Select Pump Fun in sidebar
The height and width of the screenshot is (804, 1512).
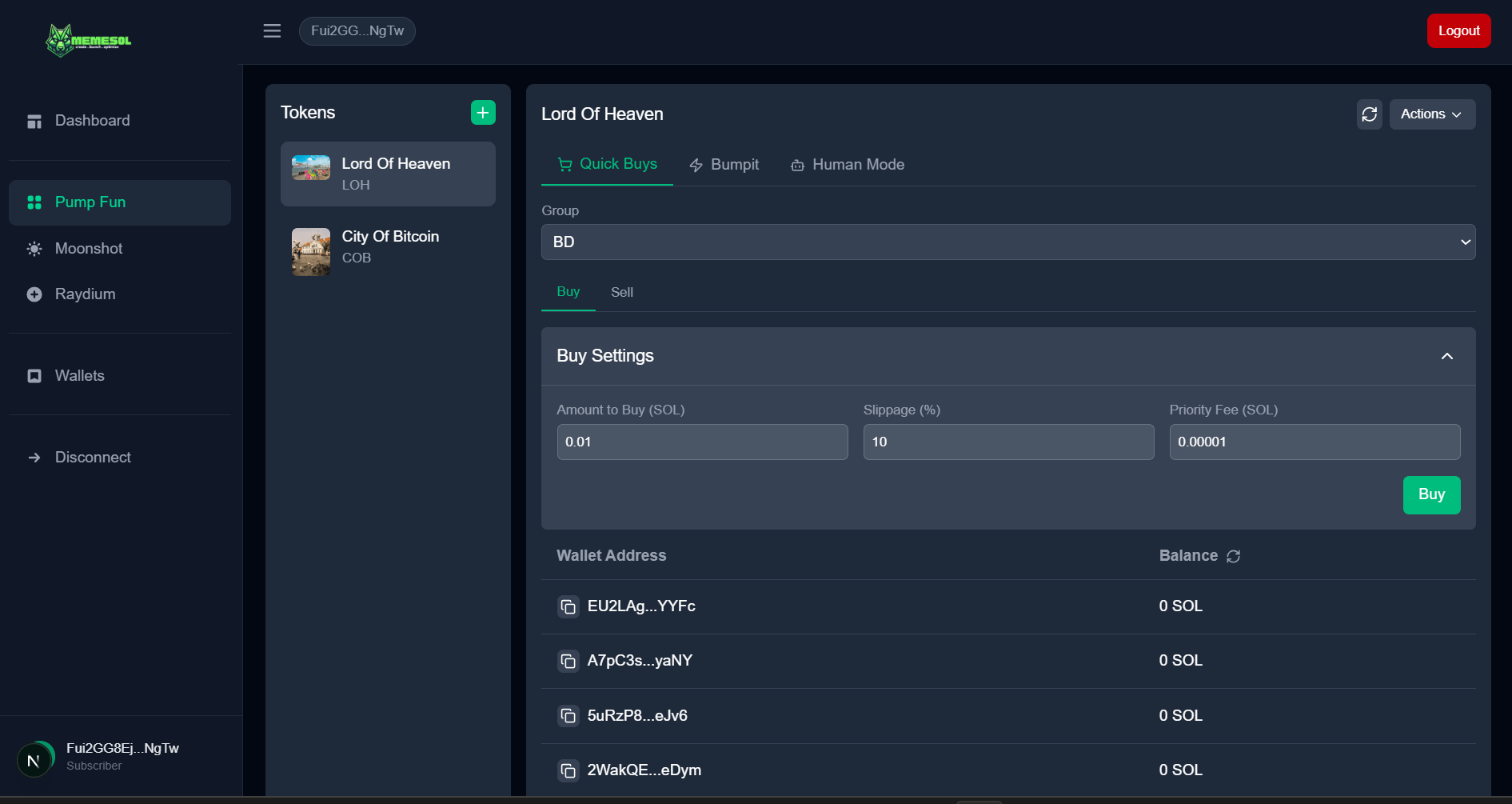pos(120,202)
